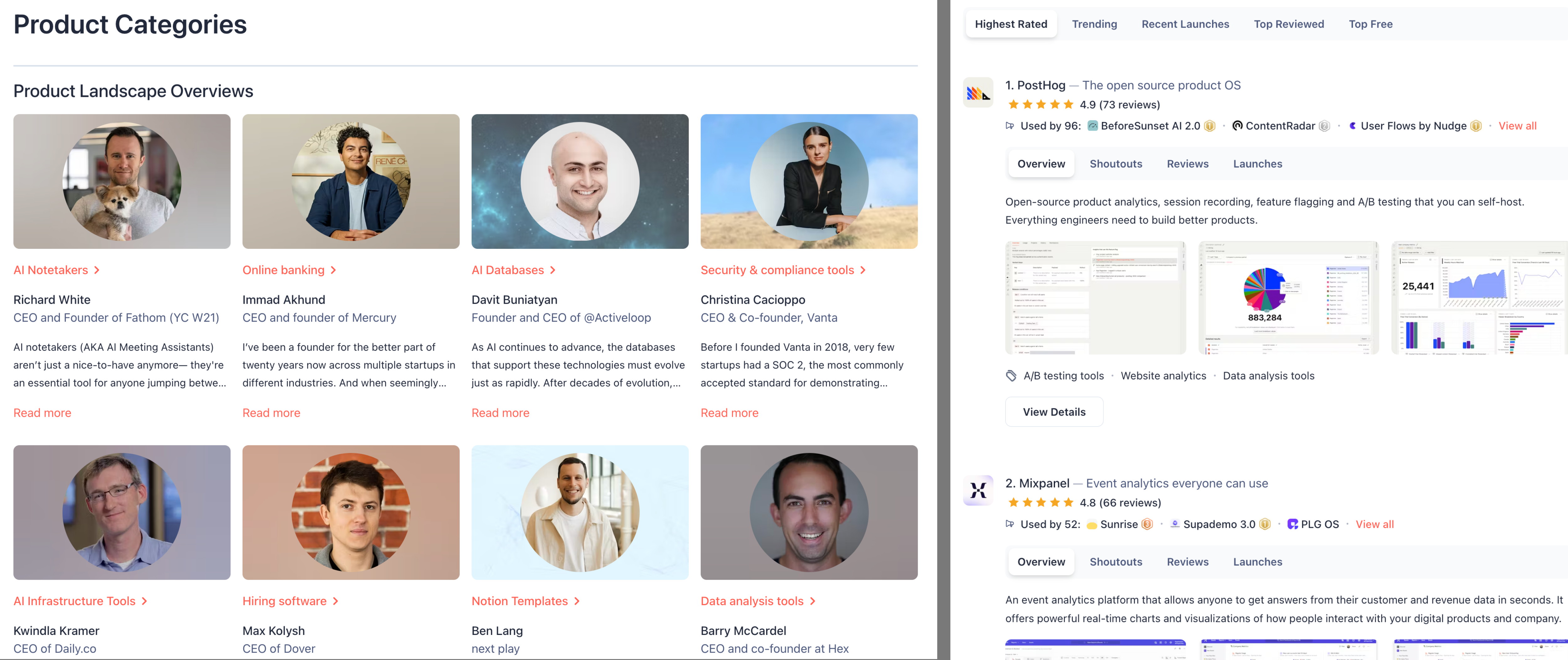Click the PostHog logo icon
This screenshot has width=1568, height=660.
[x=978, y=92]
